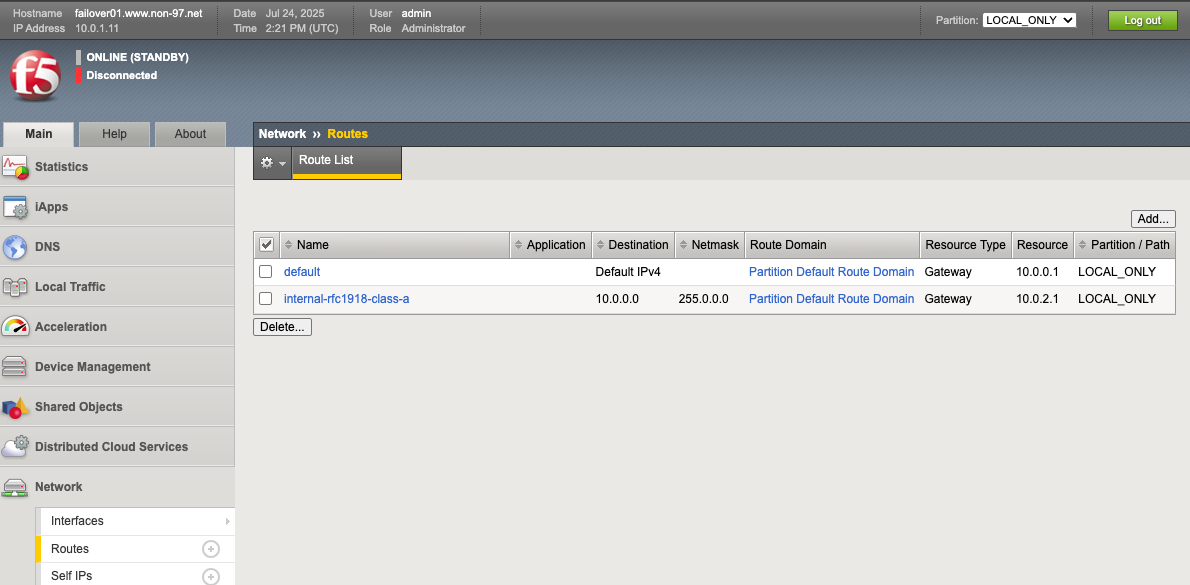Open the Interfaces menu item
Viewport: 1190px width, 585px height.
77,521
